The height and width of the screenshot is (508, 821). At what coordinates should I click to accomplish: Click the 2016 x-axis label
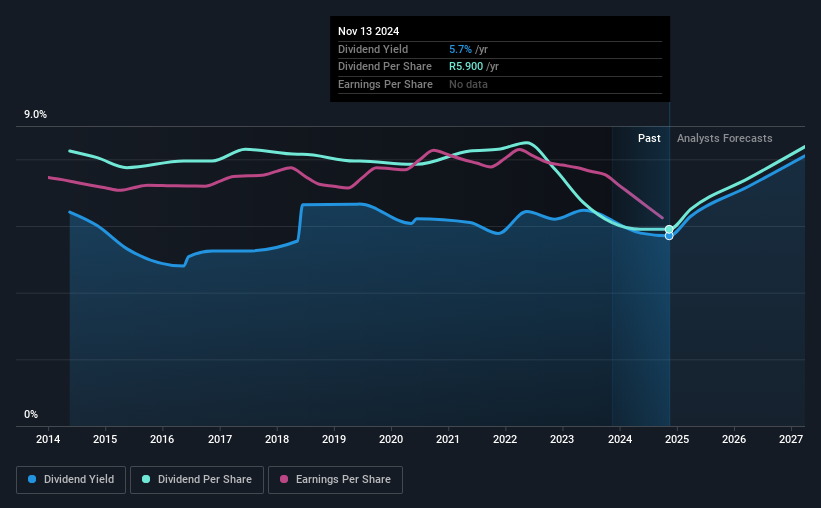pos(162,439)
